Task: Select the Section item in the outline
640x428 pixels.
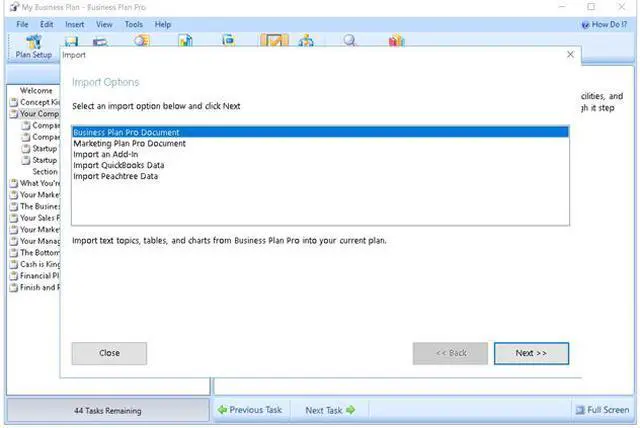Action: click(x=45, y=172)
